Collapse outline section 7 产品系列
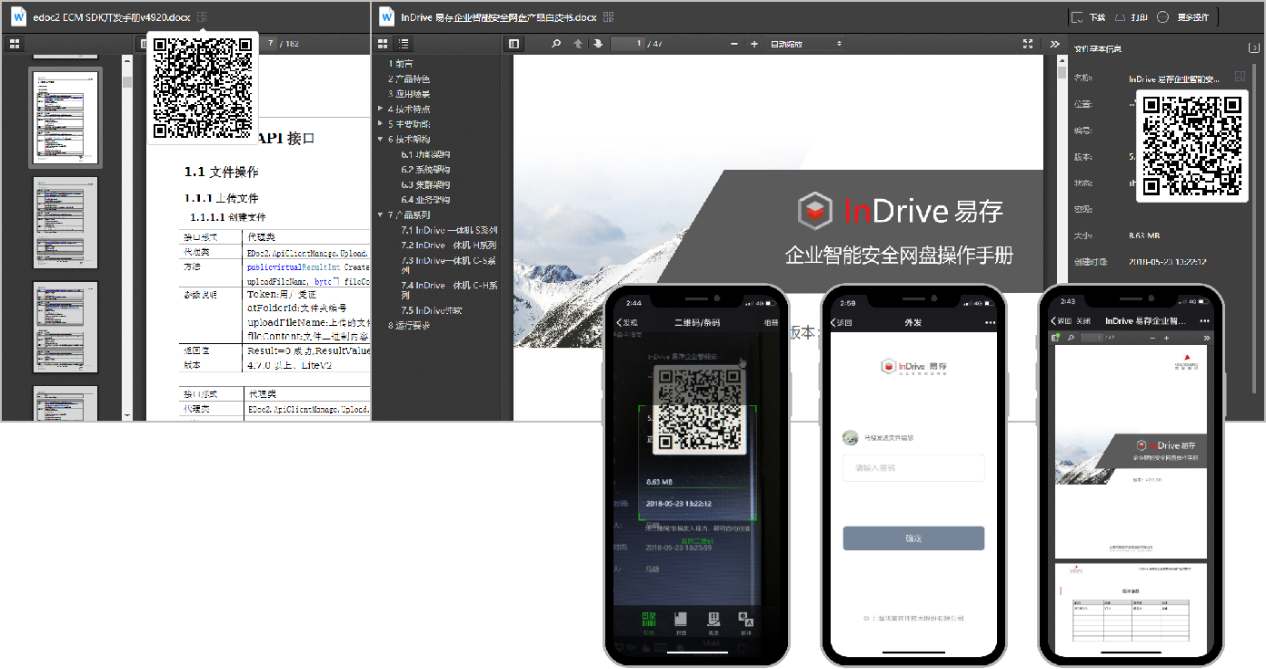Viewport: 1266px width, 669px height. pos(380,215)
